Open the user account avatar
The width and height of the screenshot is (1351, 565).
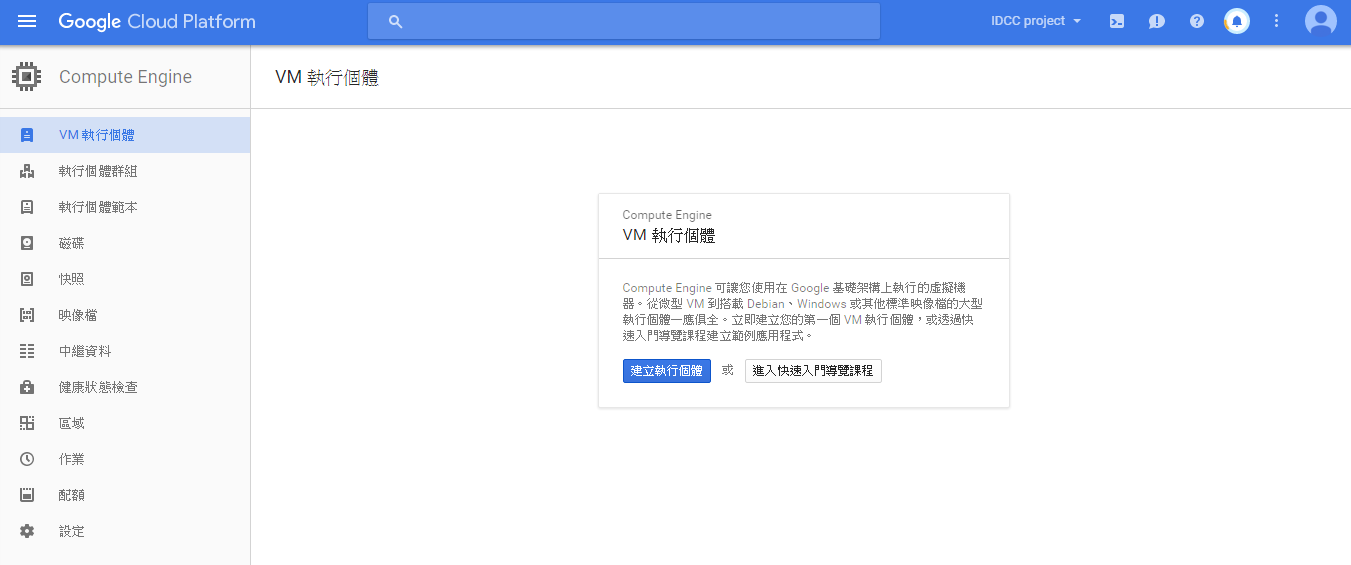click(x=1321, y=21)
